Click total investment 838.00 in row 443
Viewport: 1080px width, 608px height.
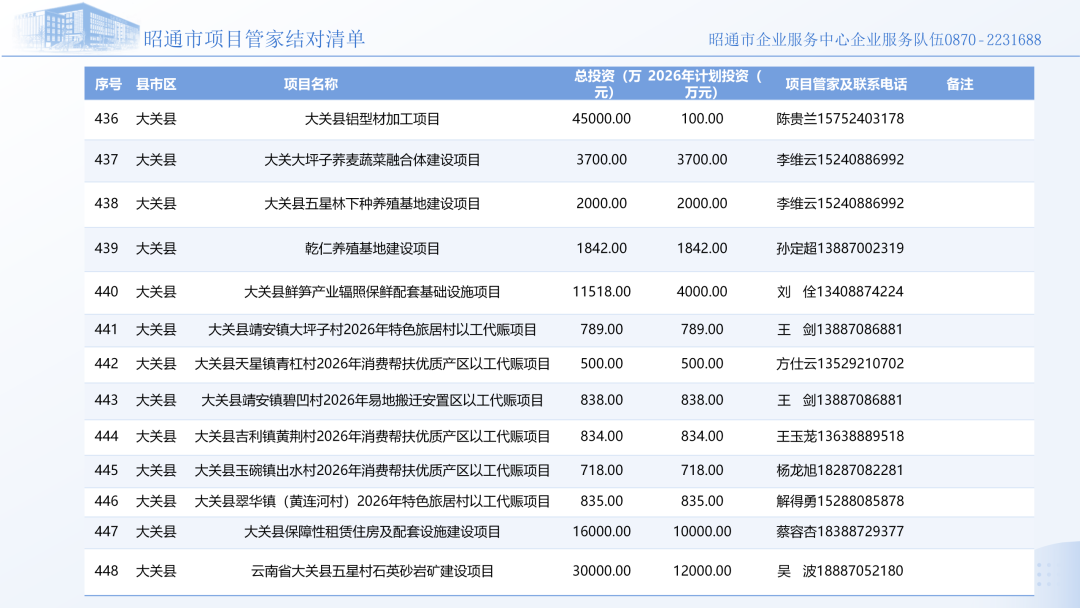[x=601, y=400]
